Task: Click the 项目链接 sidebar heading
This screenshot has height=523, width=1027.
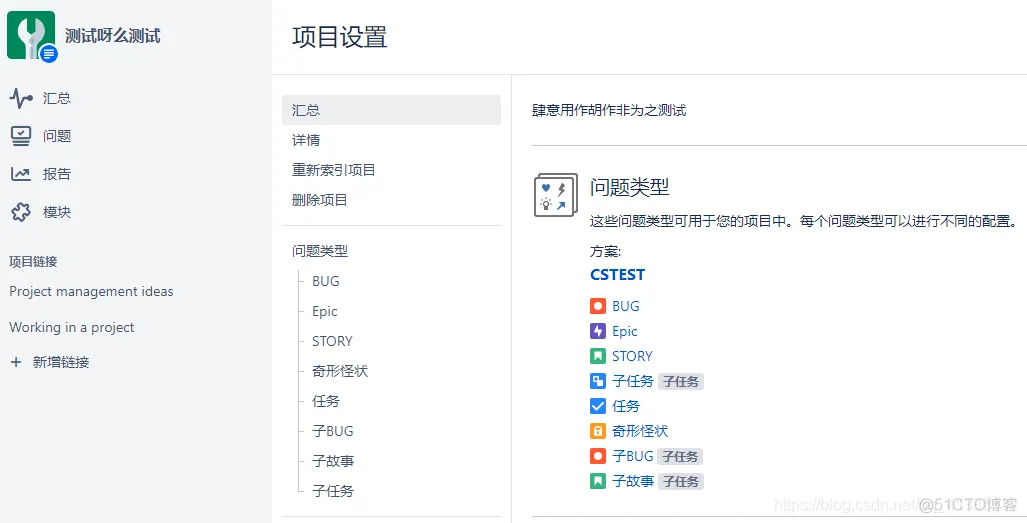Action: (33, 261)
